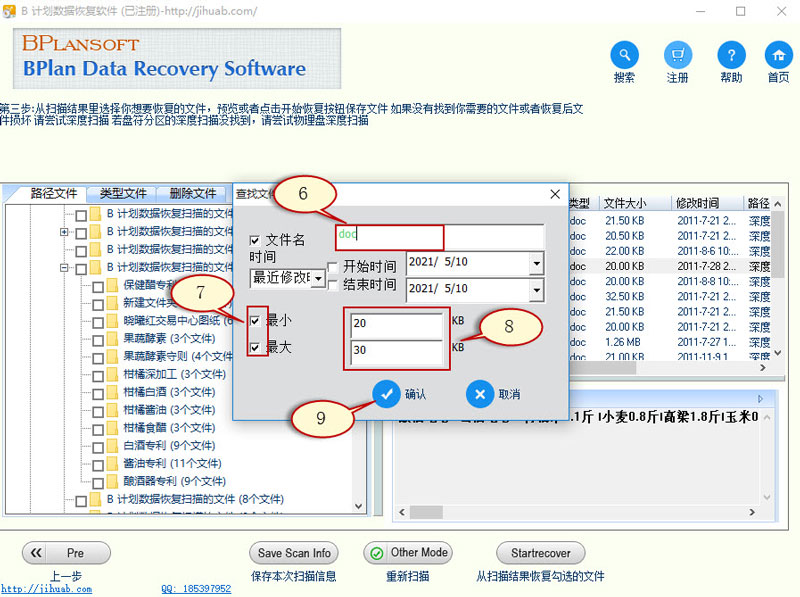Click the Pre back button
800x597 pixels.
coord(66,553)
